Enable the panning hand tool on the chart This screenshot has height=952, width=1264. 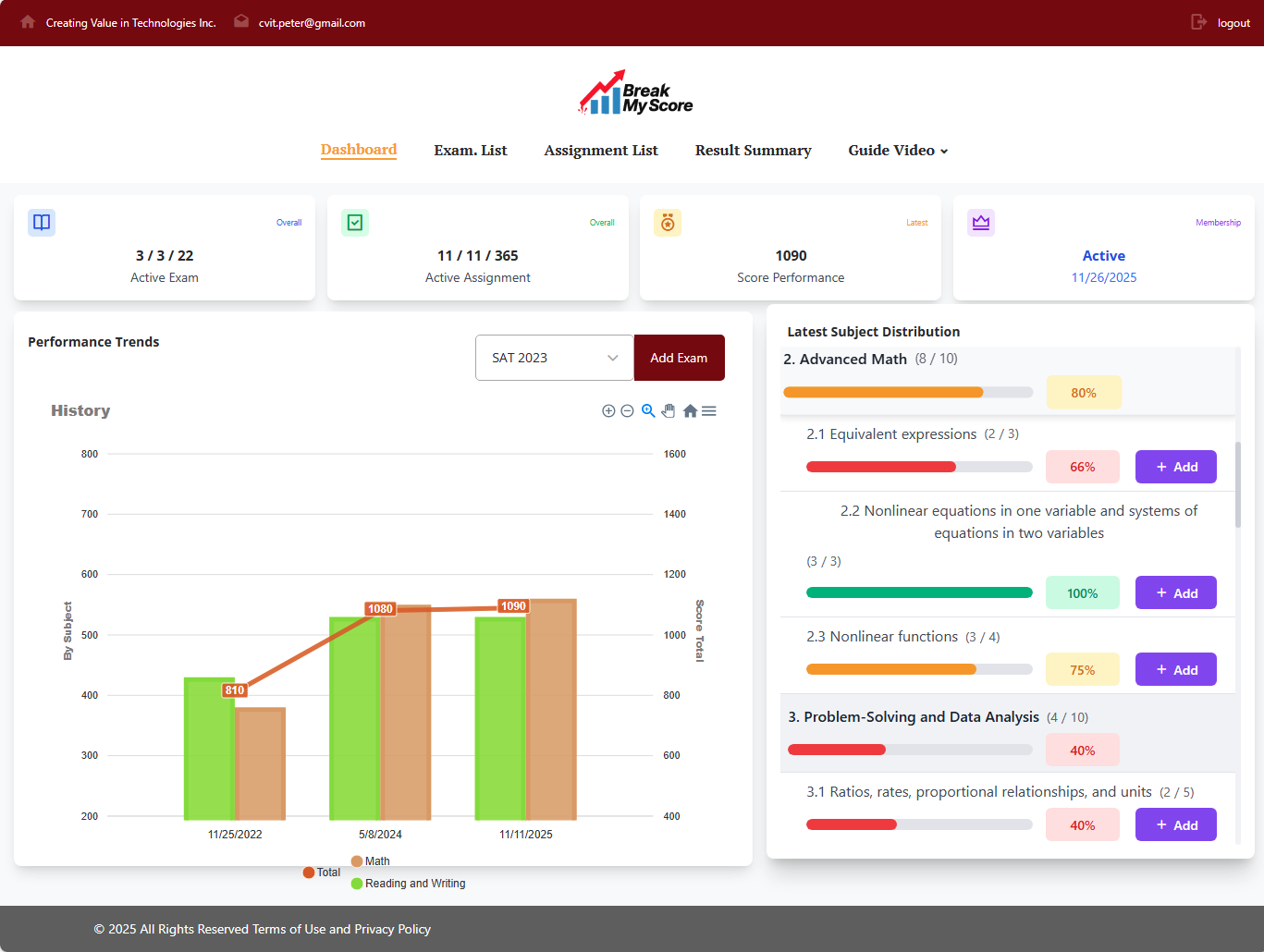[669, 410]
